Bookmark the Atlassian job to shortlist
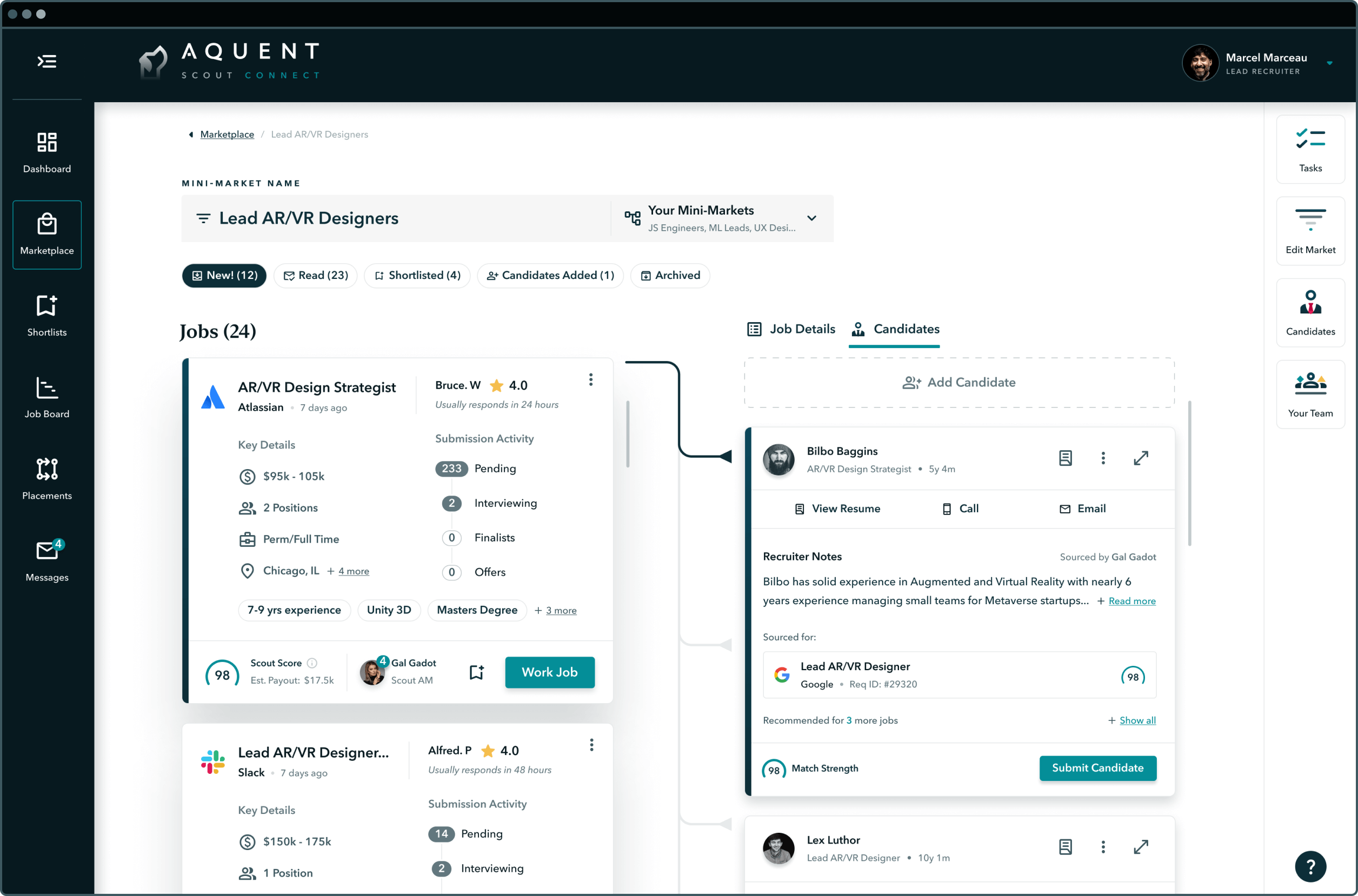 coord(477,672)
